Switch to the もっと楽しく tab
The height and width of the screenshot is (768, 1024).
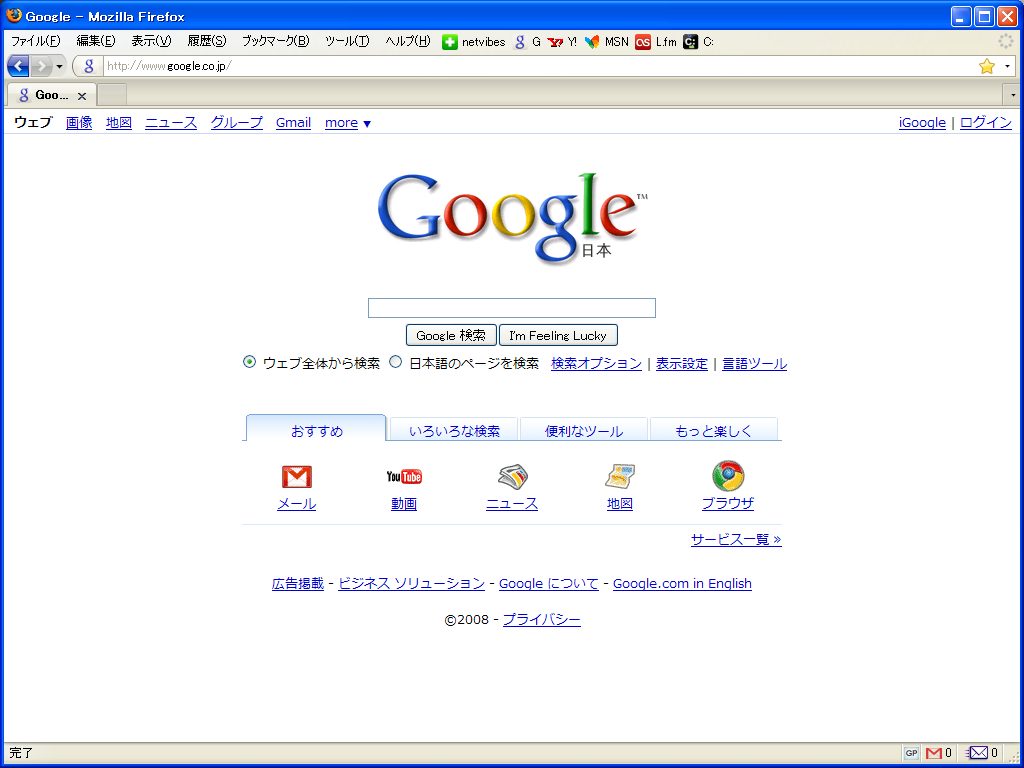pyautogui.click(x=714, y=430)
